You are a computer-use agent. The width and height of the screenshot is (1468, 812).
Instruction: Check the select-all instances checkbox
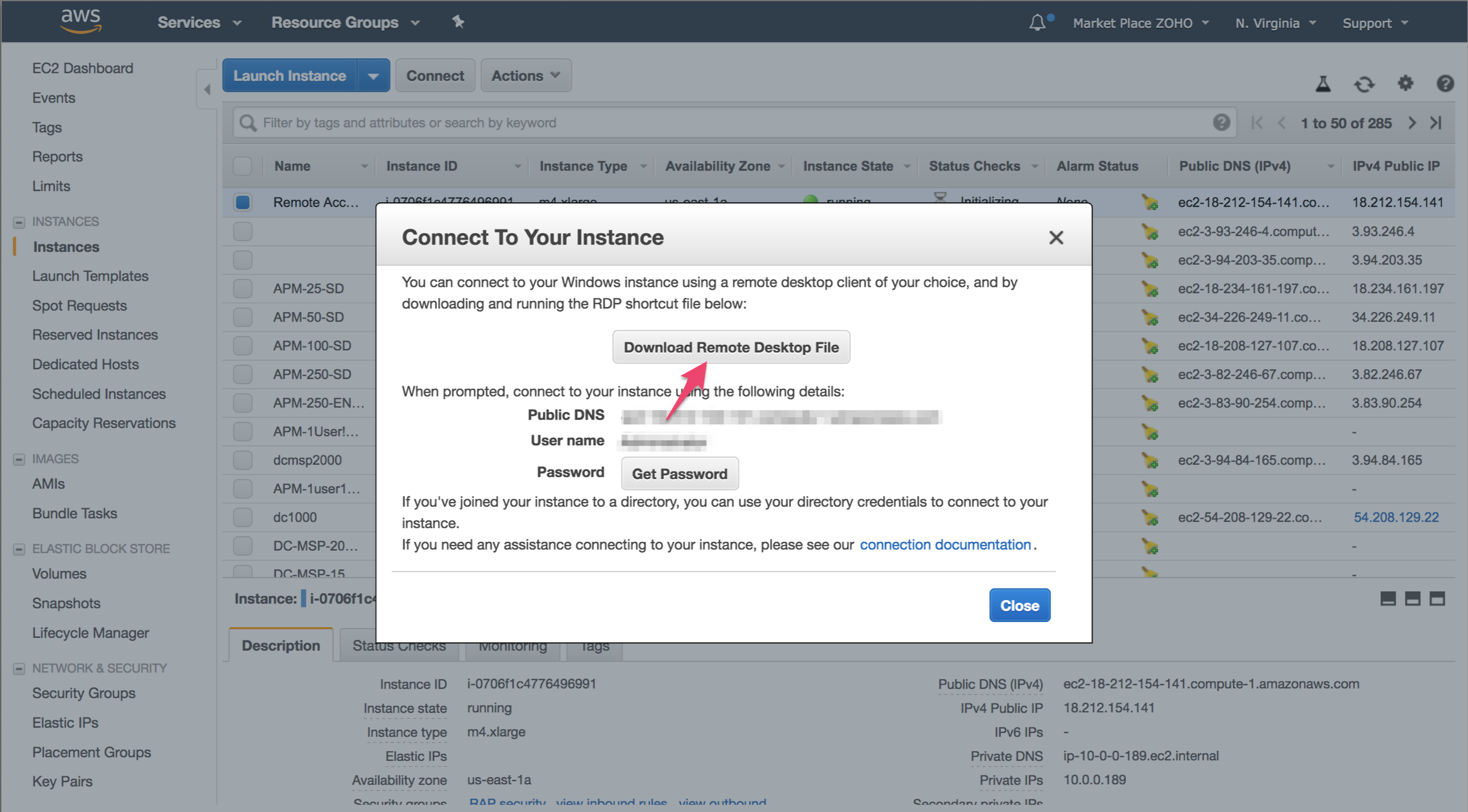[242, 166]
